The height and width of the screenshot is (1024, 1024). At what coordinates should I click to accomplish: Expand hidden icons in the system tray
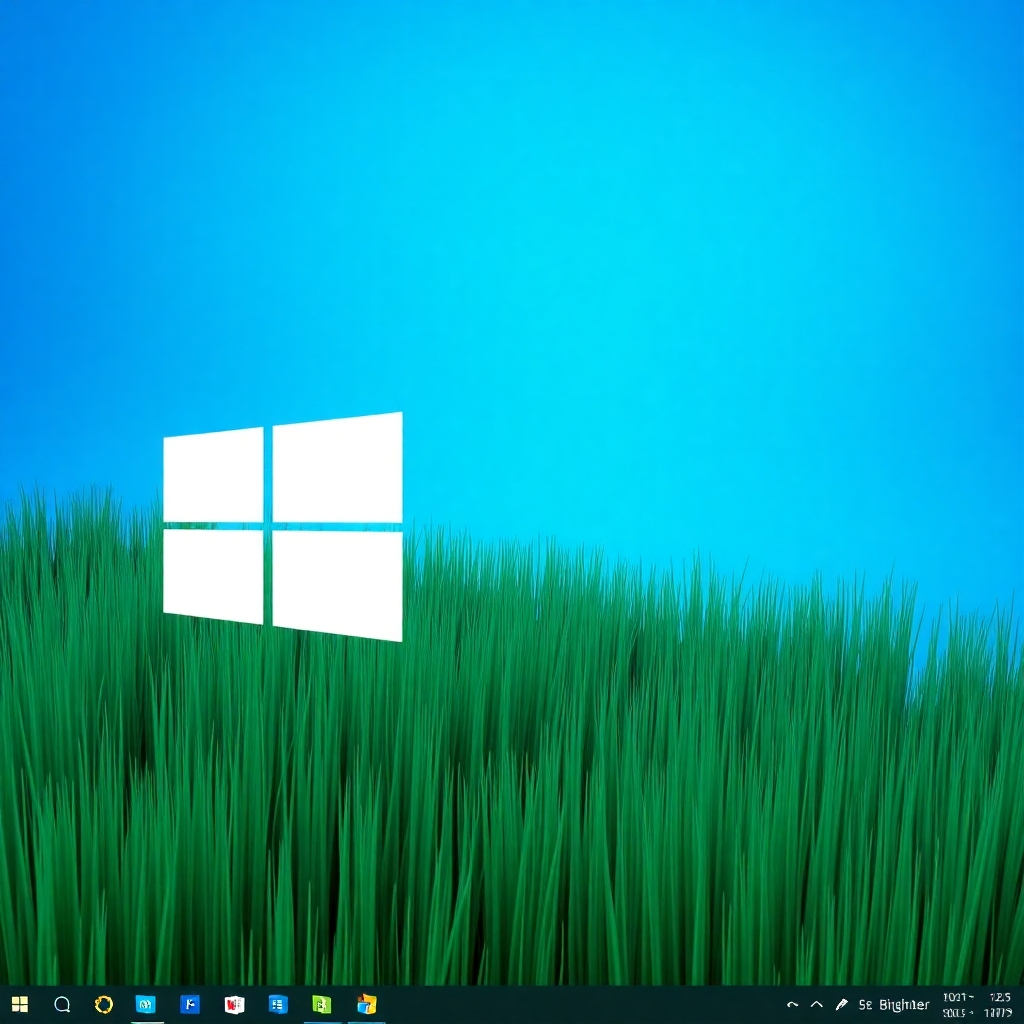816,1003
